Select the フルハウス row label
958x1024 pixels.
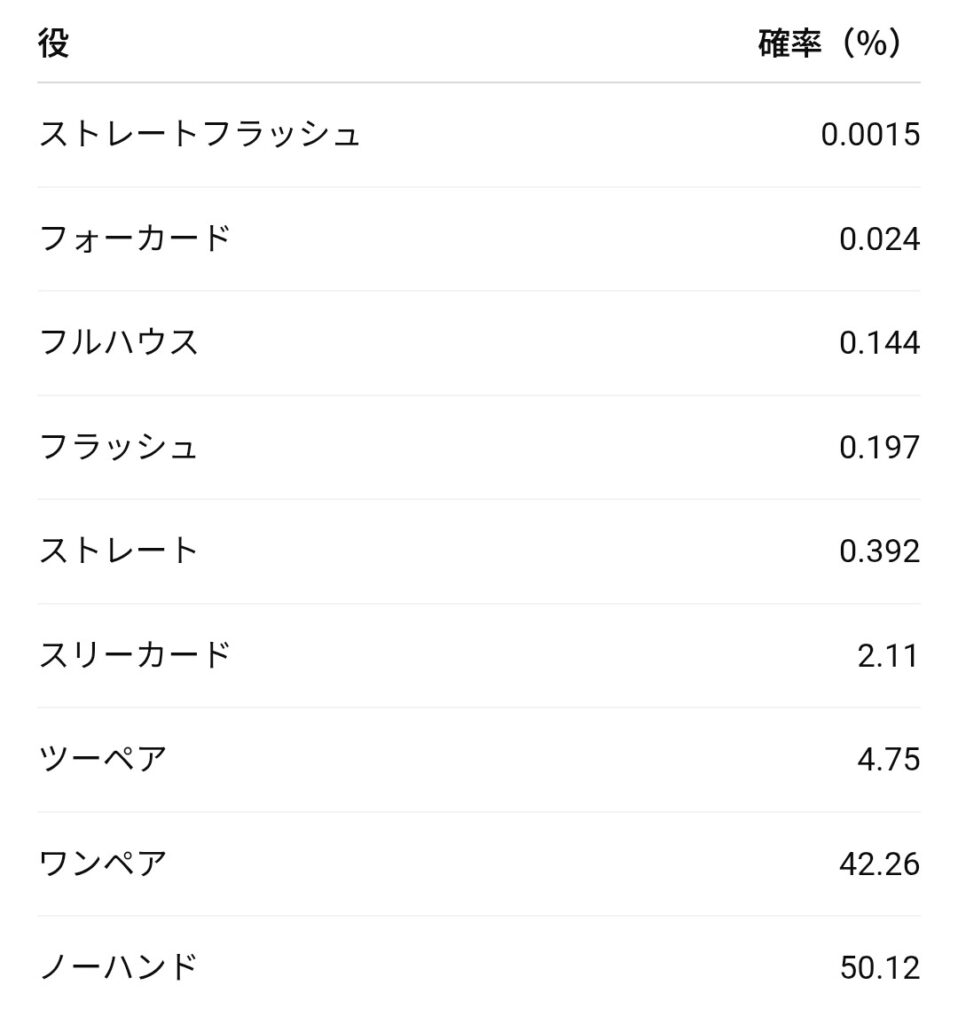pyautogui.click(x=119, y=342)
